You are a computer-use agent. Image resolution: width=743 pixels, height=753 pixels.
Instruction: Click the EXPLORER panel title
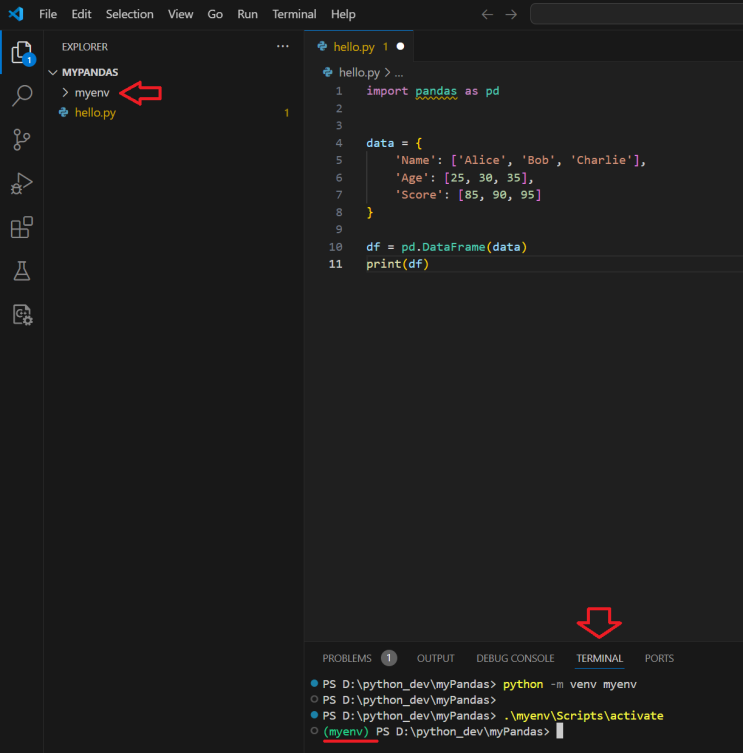pyautogui.click(x=85, y=47)
